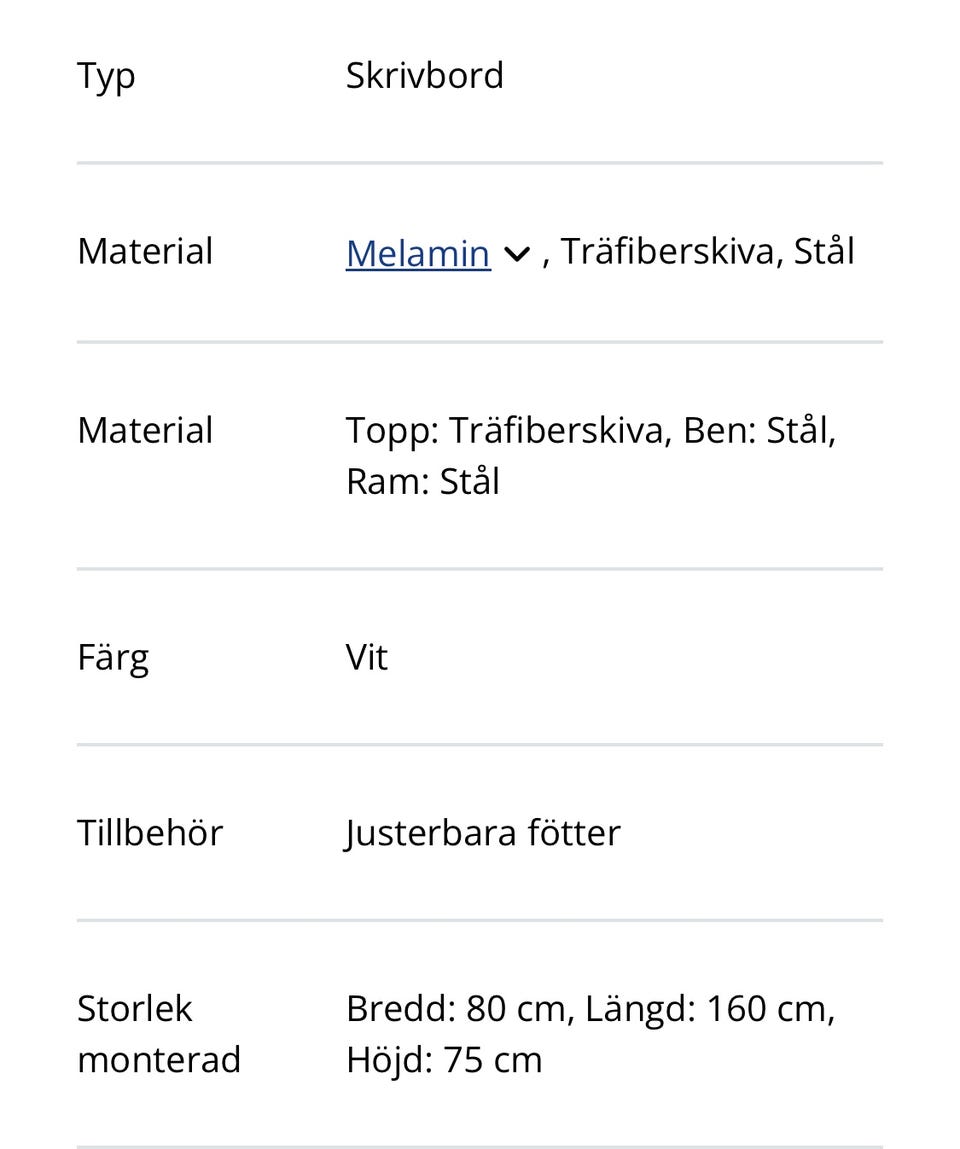Image resolution: width=960 pixels, height=1149 pixels.
Task: Select the Vit color value
Action: click(x=366, y=656)
